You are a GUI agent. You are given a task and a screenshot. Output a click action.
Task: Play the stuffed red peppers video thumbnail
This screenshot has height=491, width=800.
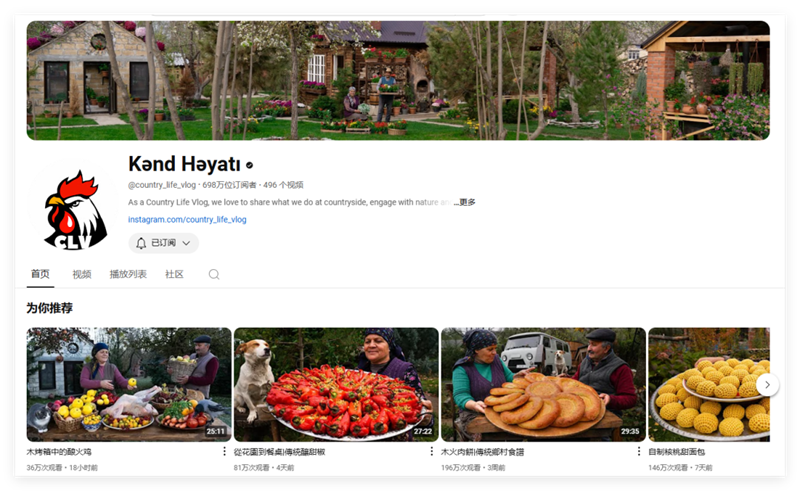[x=336, y=384]
